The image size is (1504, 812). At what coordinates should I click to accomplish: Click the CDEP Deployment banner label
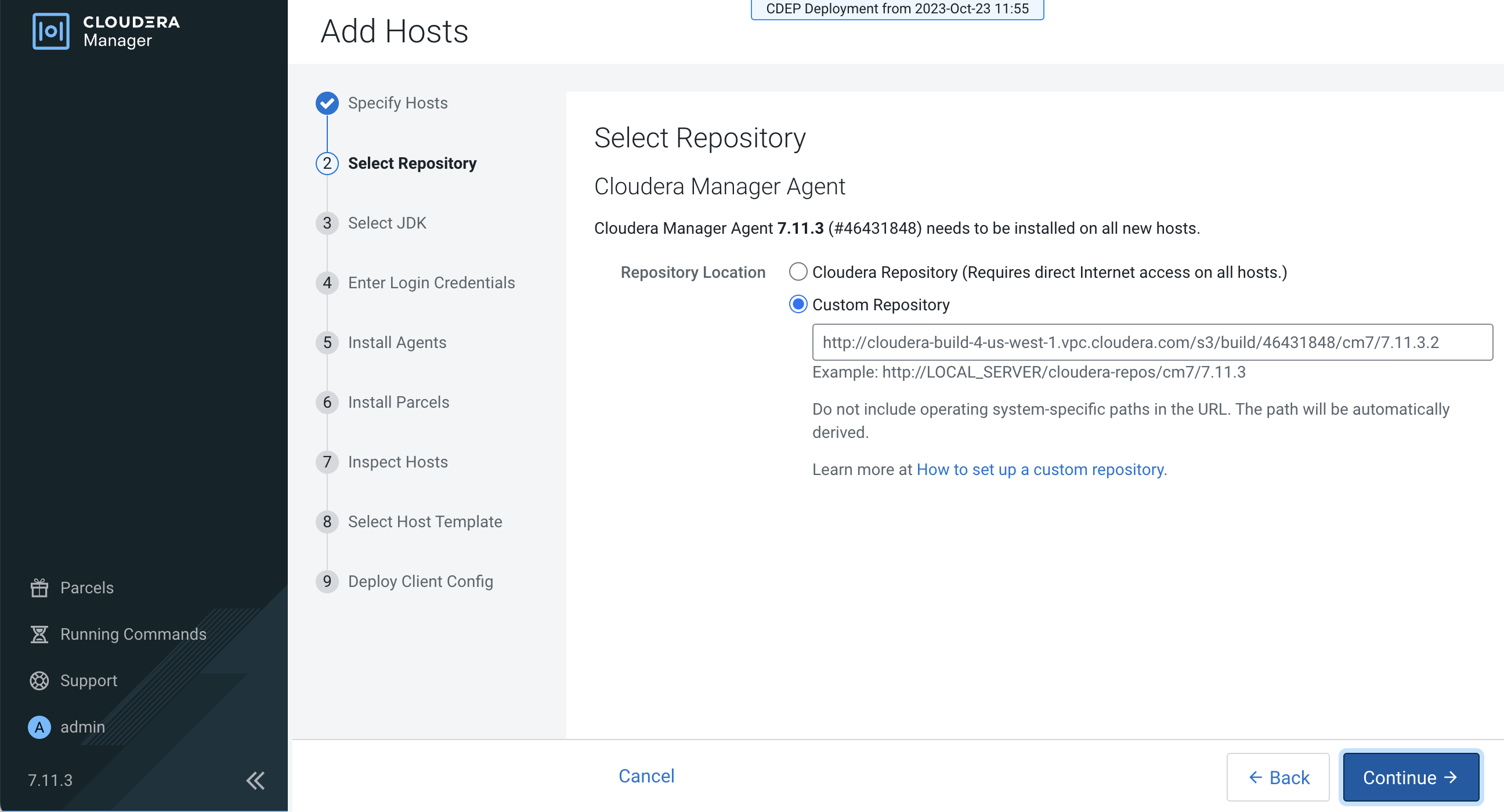click(897, 9)
